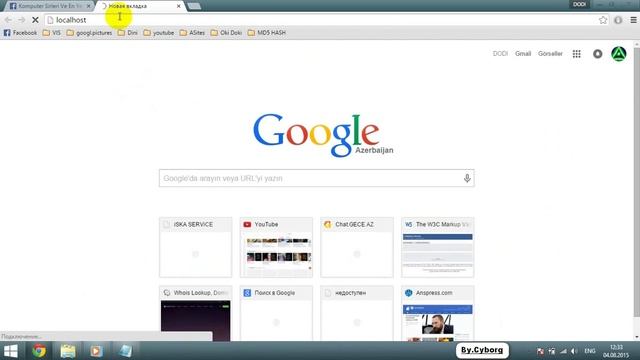This screenshot has width=640, height=360.
Task: Open the Görseller images link
Action: [550, 54]
